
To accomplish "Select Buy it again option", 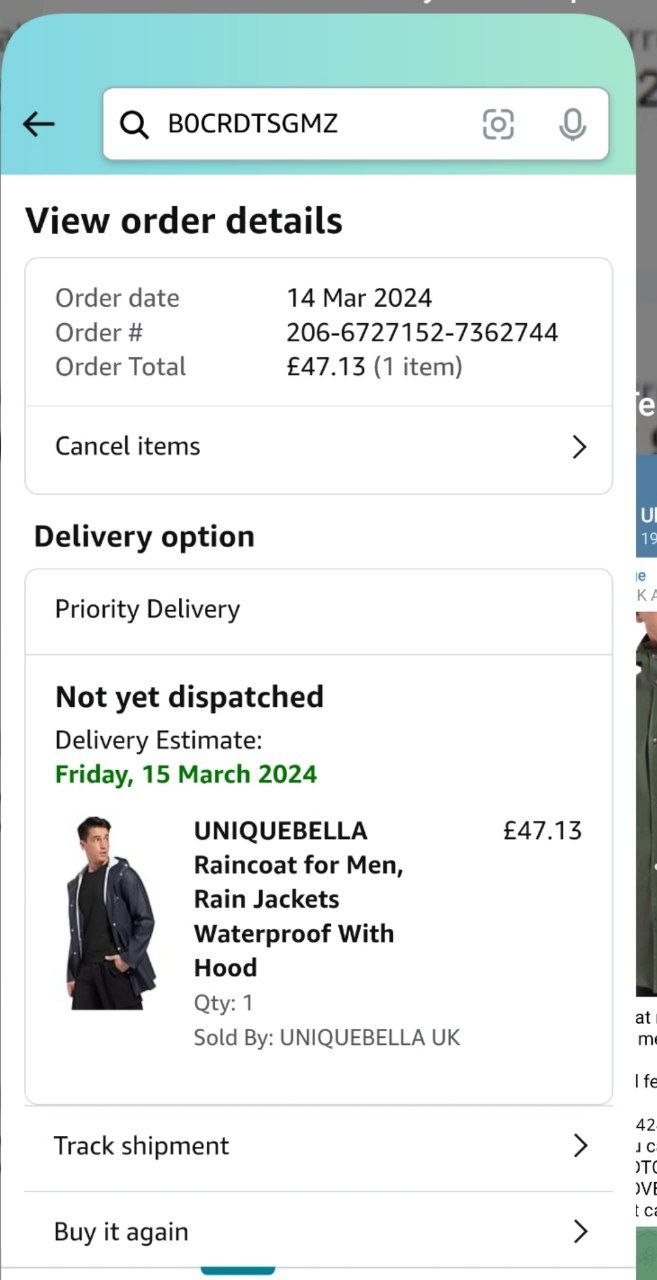I will [318, 1232].
